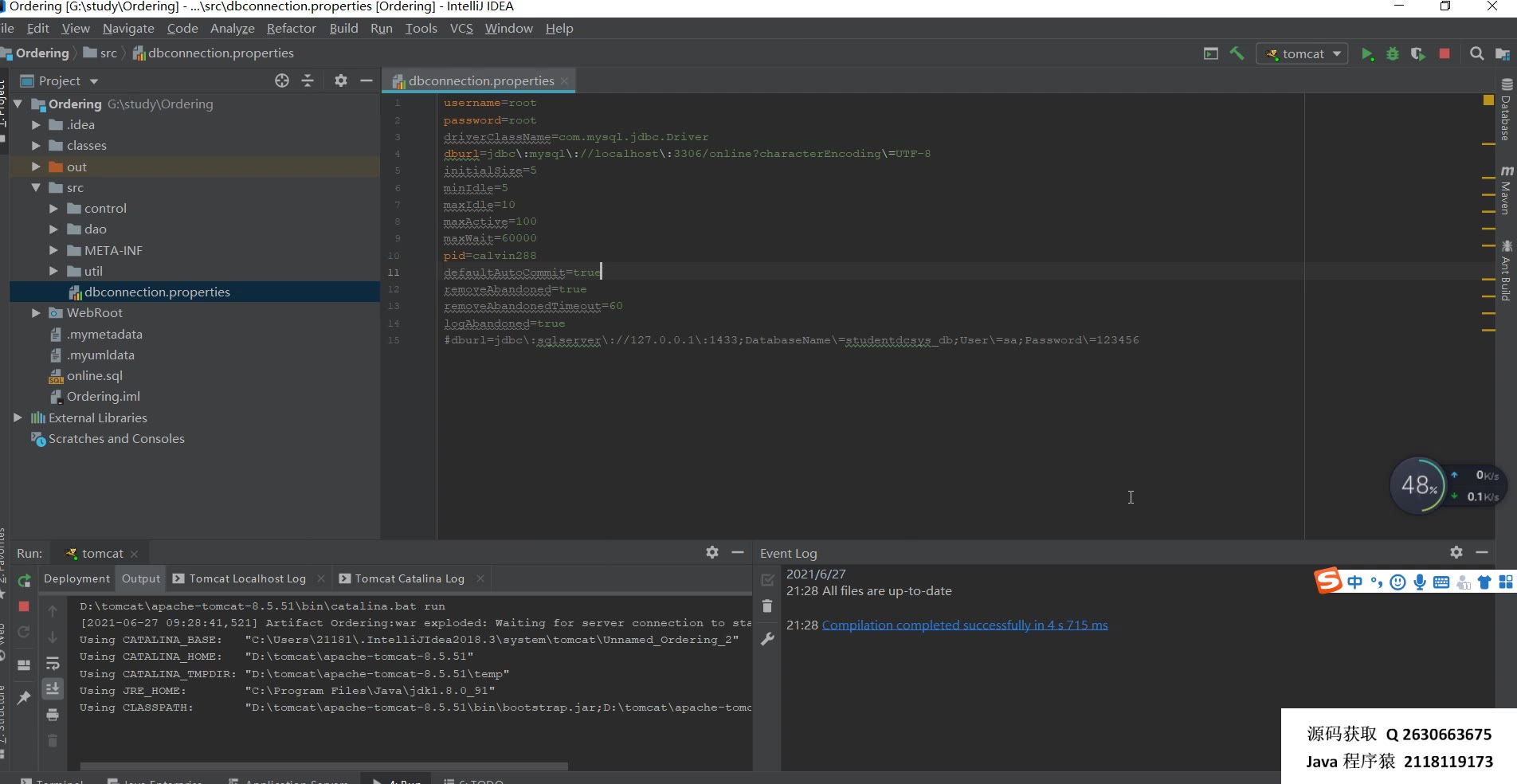Viewport: 1517px width, 784px height.
Task: Expand External Libraries node
Action: click(18, 417)
